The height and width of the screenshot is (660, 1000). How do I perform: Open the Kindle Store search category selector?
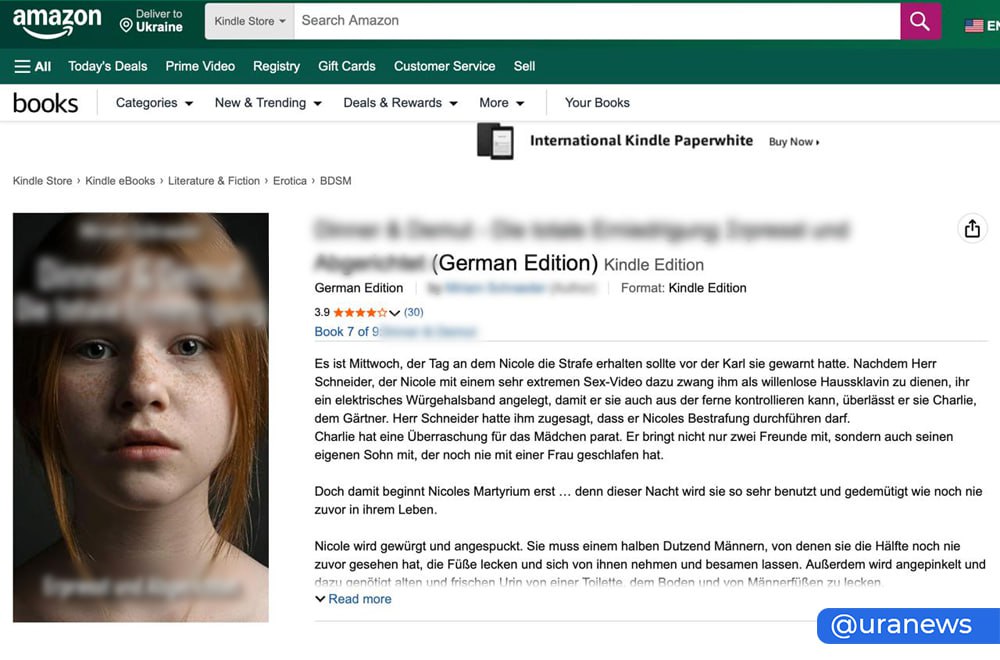tap(249, 21)
